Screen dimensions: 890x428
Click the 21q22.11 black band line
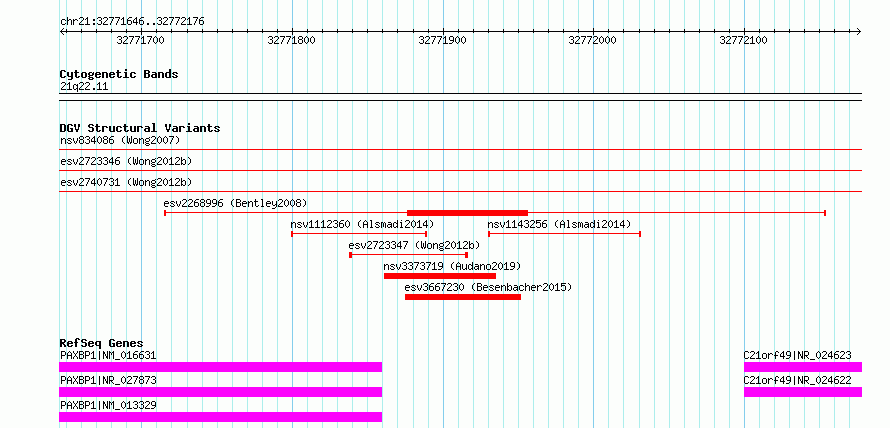(461, 97)
